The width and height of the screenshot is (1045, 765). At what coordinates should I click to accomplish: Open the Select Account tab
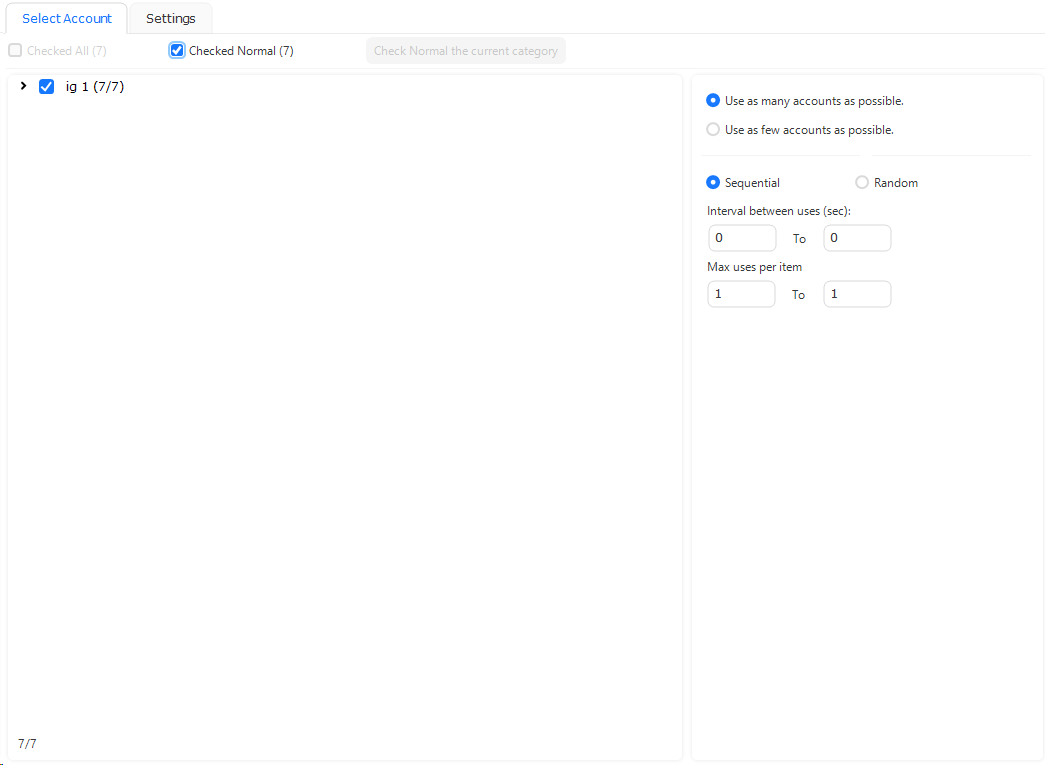67,18
